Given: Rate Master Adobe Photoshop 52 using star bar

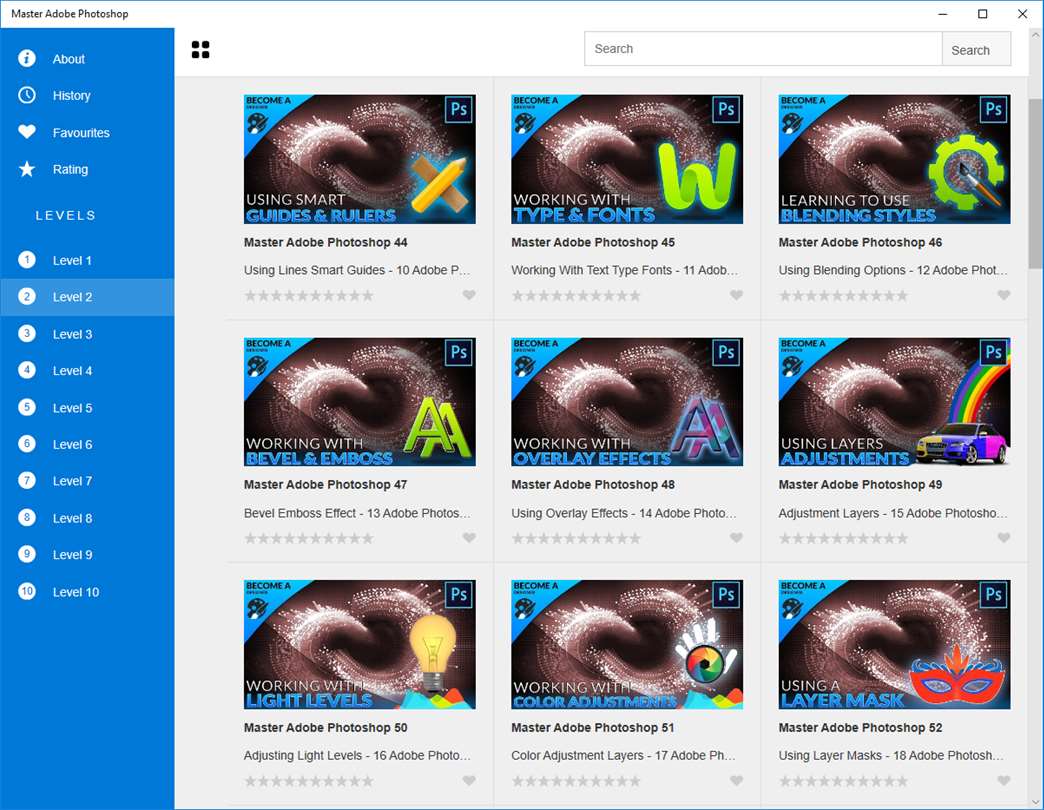Looking at the screenshot, I should click(x=844, y=781).
